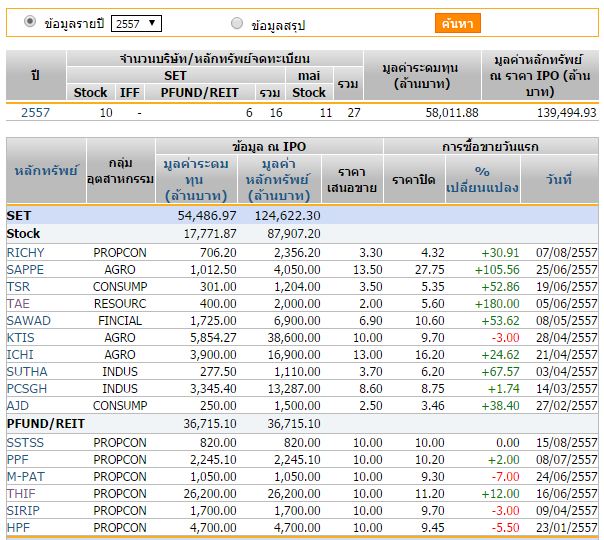Click the -3.00 change for KTIS
The height and width of the screenshot is (540, 604).
[505, 337]
